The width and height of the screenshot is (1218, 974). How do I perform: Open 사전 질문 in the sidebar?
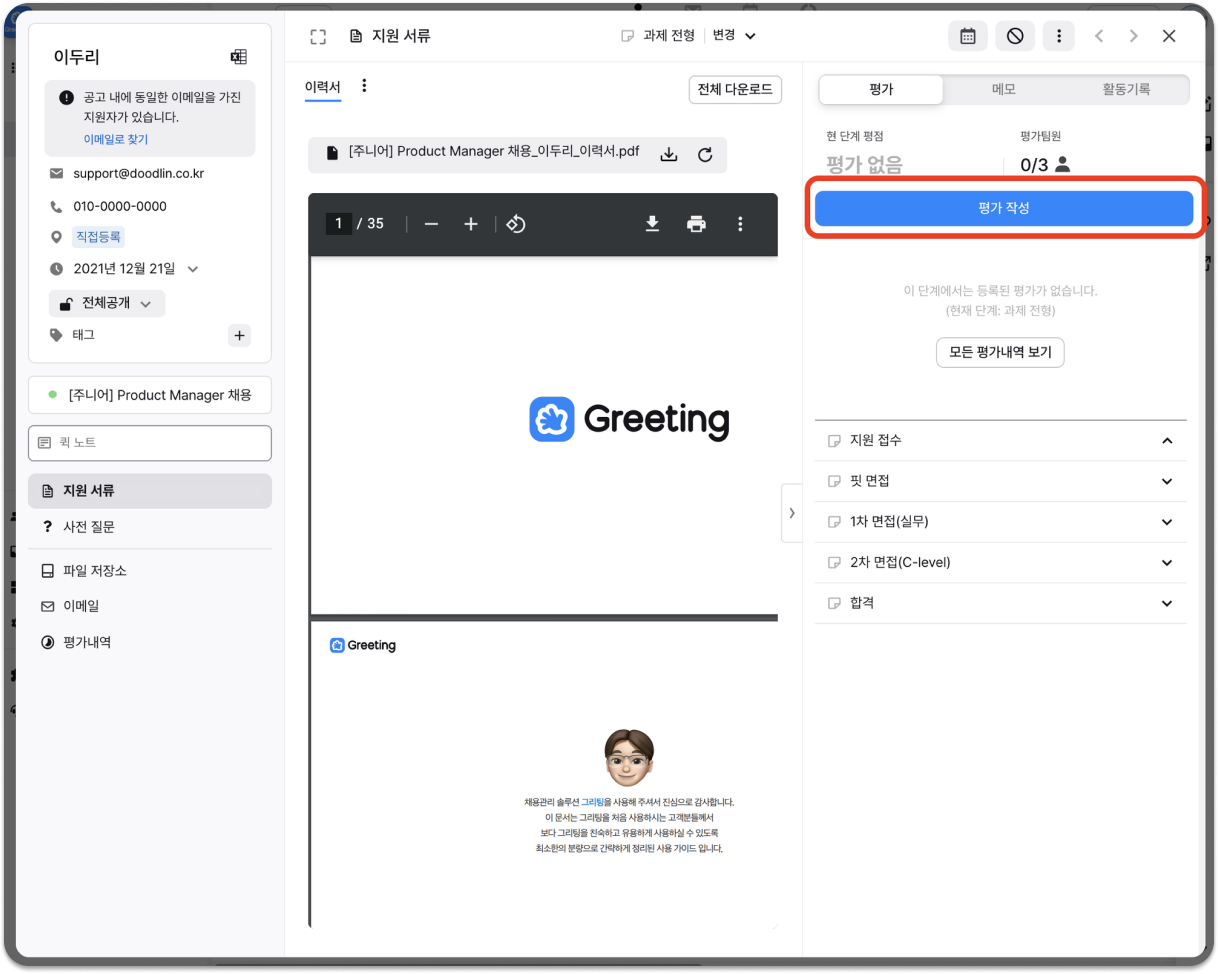[x=150, y=527]
